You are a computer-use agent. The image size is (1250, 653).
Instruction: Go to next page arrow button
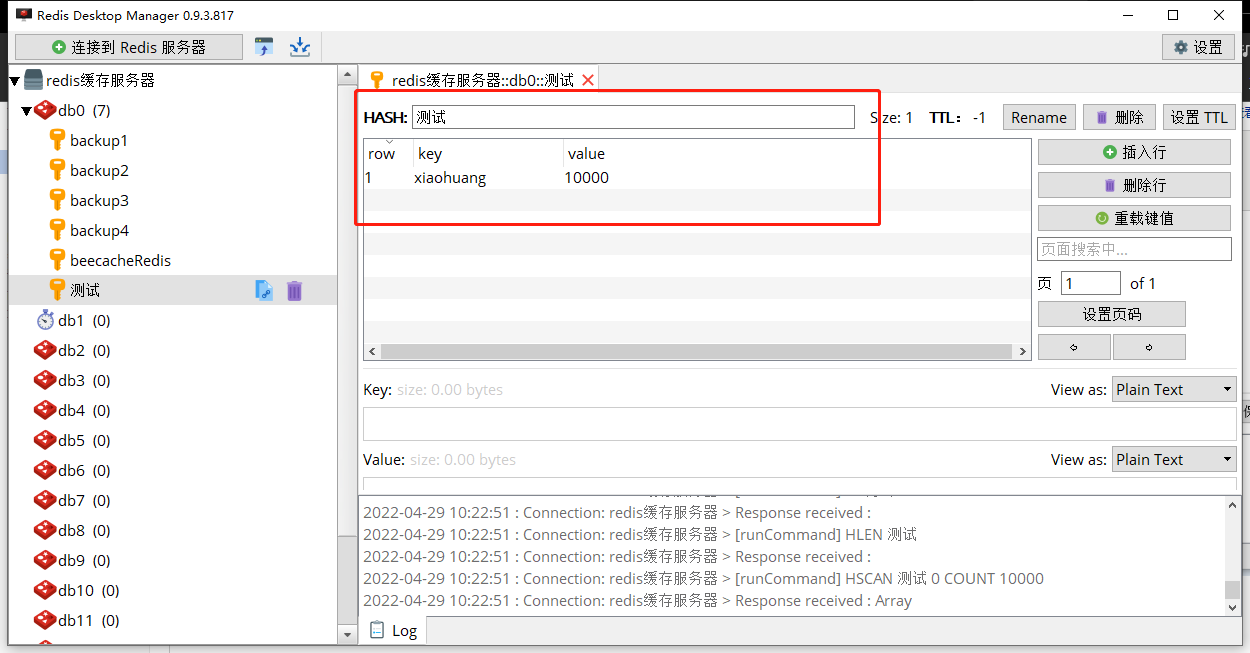(x=1149, y=347)
